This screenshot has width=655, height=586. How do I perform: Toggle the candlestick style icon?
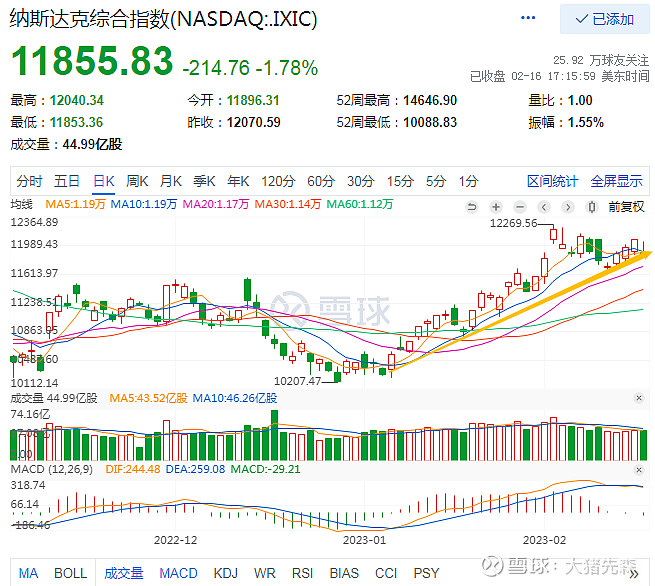coord(592,207)
